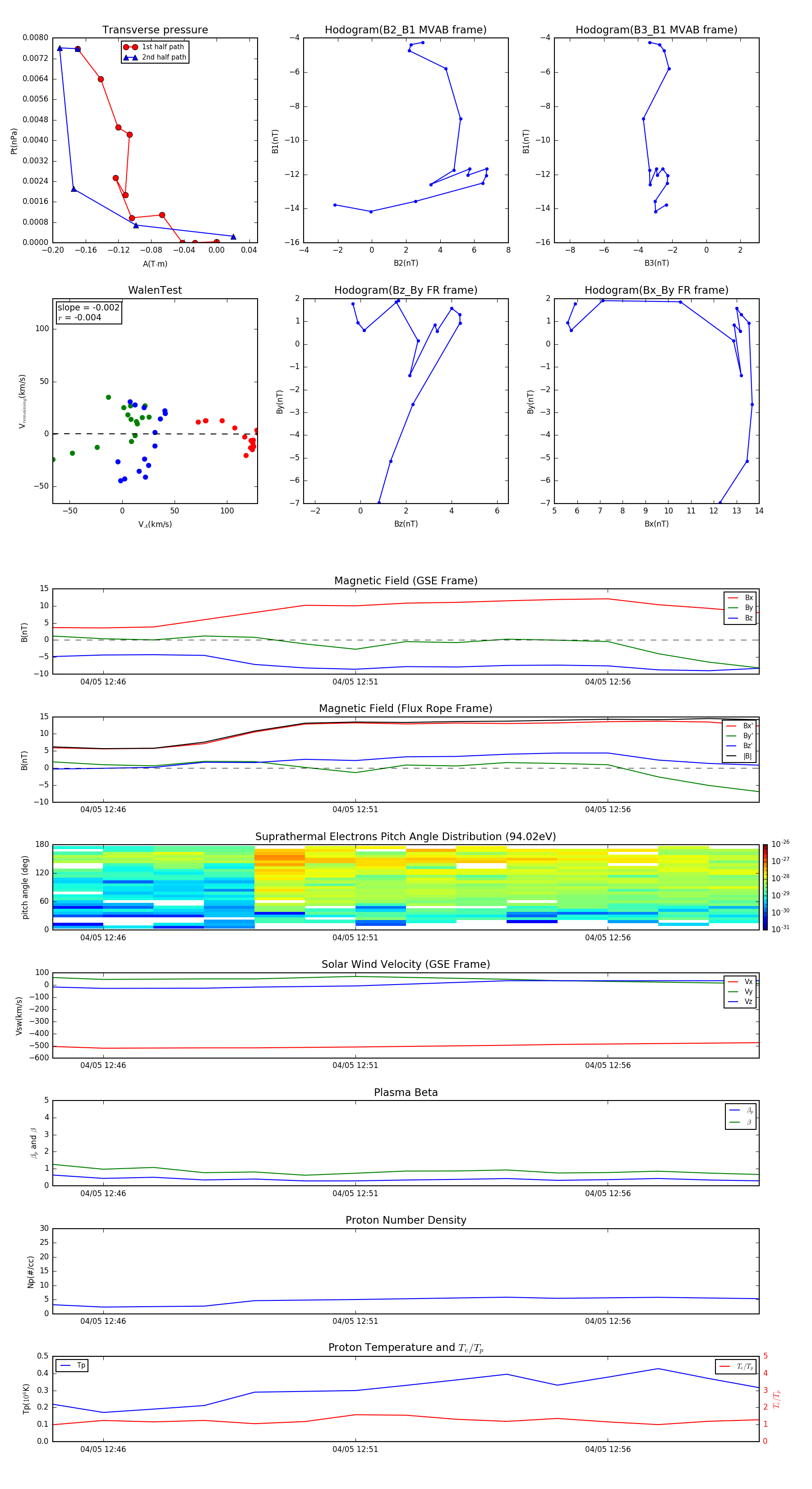The image size is (812, 1489).
Task: Select "|B|" in flux rope legend
Action: (740, 756)
